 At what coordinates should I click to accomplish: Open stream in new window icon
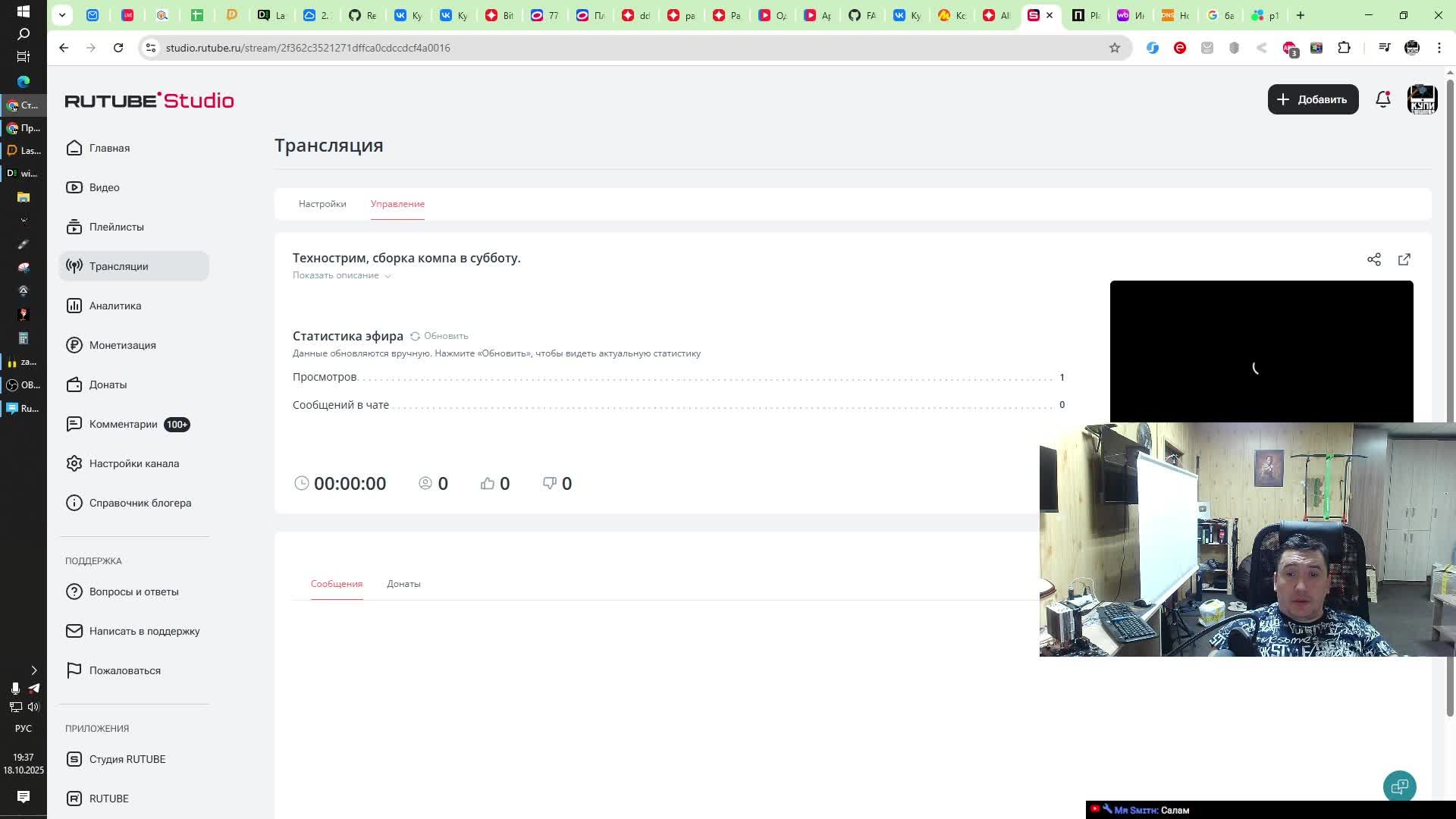click(x=1404, y=259)
